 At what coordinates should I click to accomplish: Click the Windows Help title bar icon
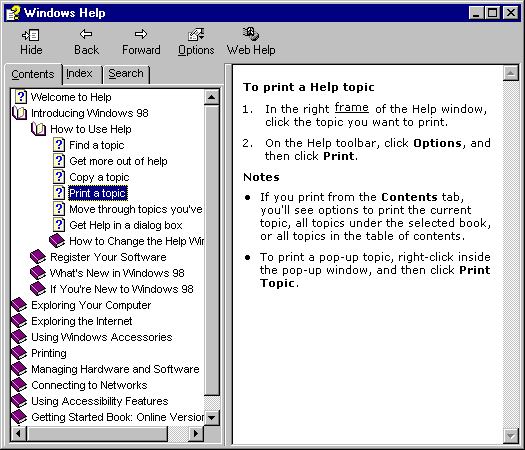(13, 13)
